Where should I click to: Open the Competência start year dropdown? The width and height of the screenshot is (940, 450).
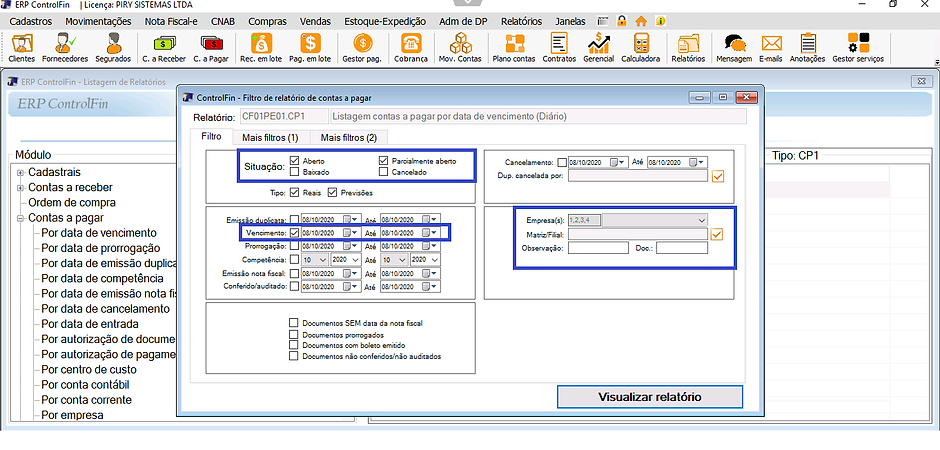coord(355,260)
